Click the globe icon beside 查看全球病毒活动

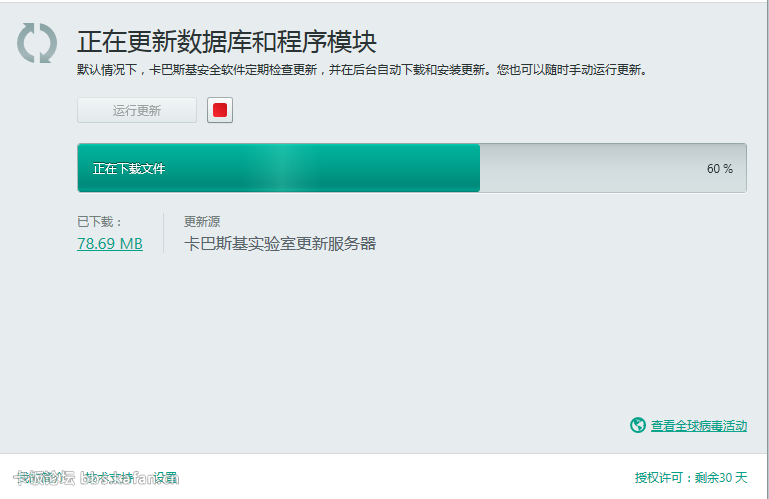click(638, 425)
